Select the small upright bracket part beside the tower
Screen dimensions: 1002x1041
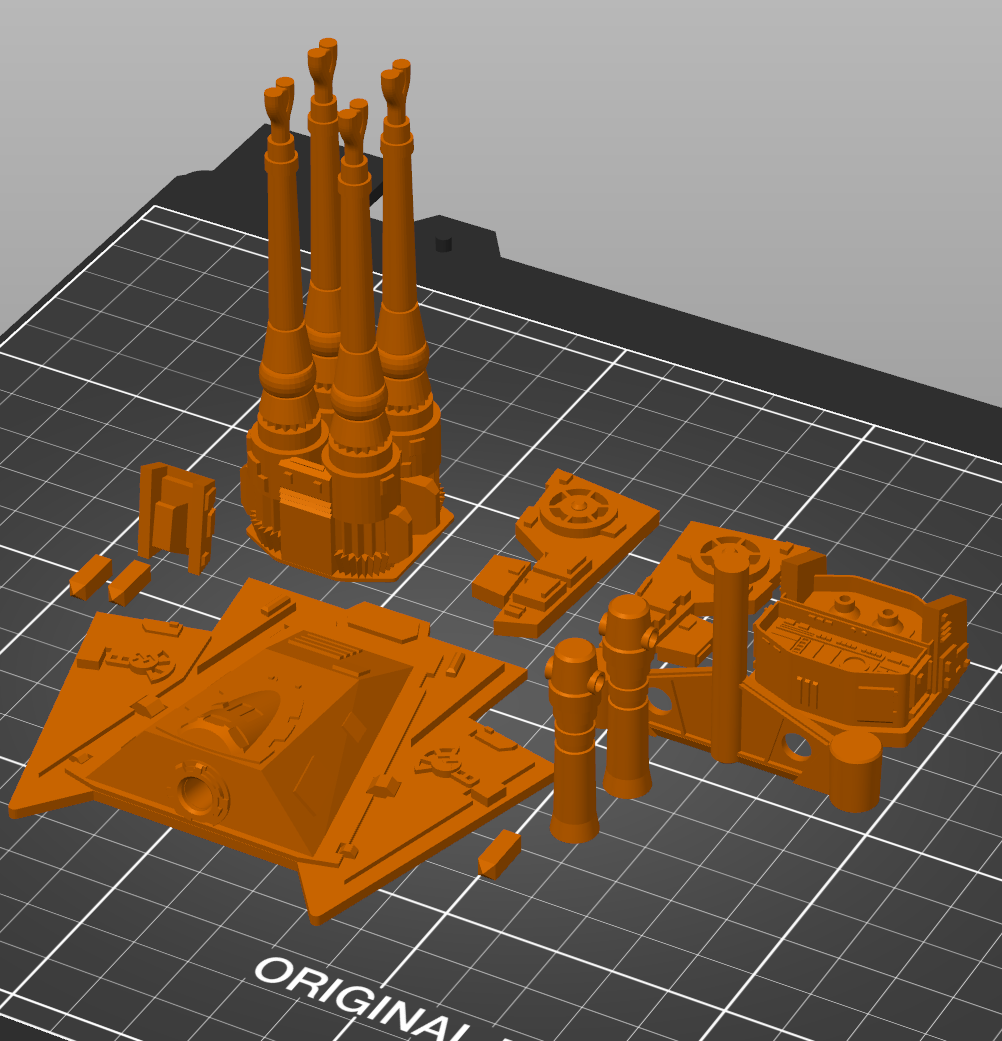tap(176, 517)
